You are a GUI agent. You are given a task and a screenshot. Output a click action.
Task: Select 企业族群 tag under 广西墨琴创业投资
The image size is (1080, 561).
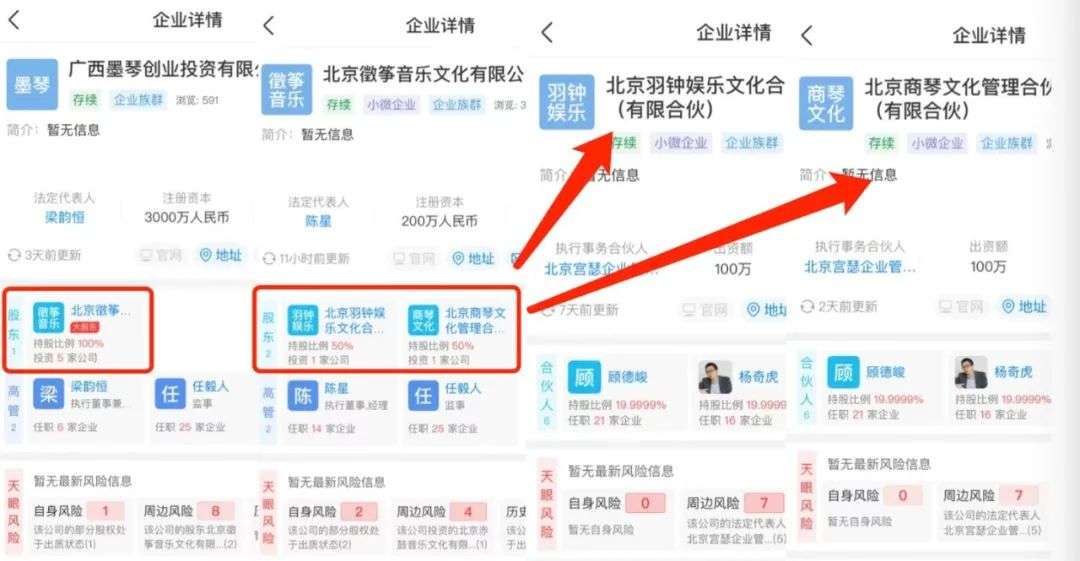[138, 100]
